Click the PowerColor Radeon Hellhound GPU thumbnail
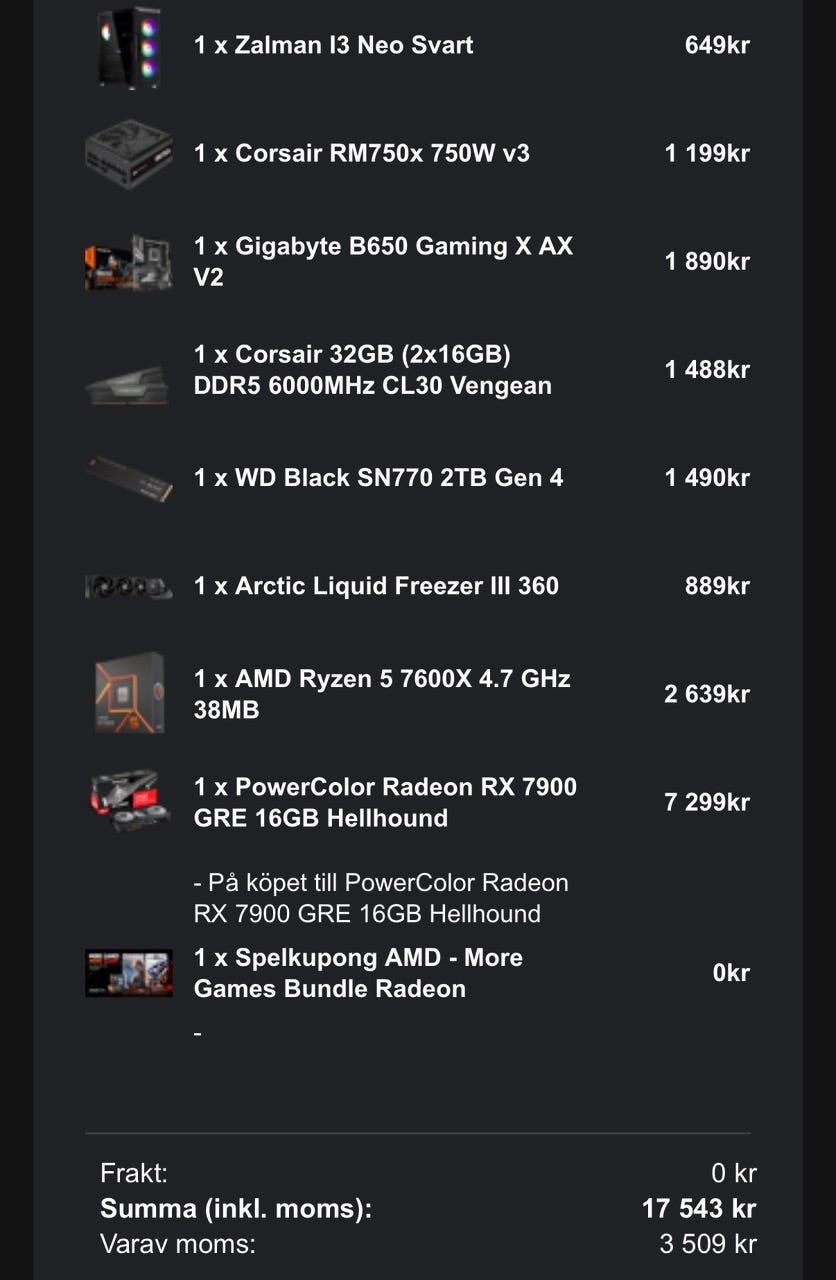Viewport: 836px width, 1280px height. click(x=129, y=802)
